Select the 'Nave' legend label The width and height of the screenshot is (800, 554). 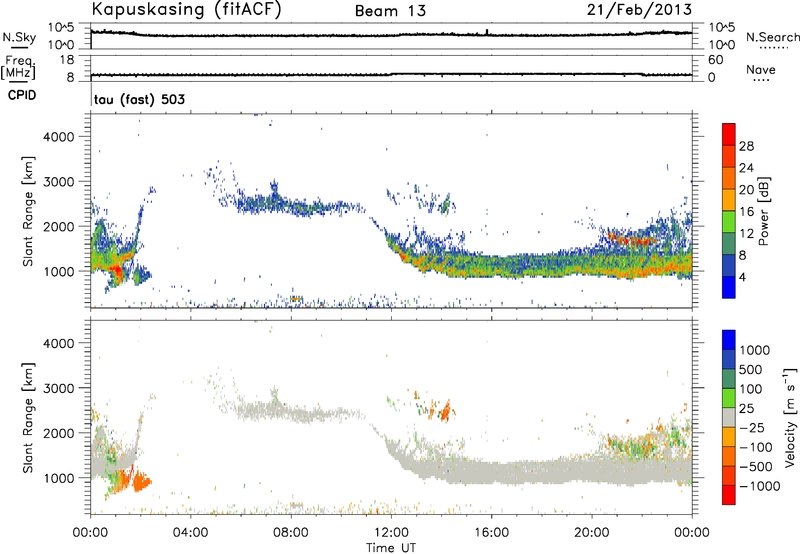pos(761,70)
